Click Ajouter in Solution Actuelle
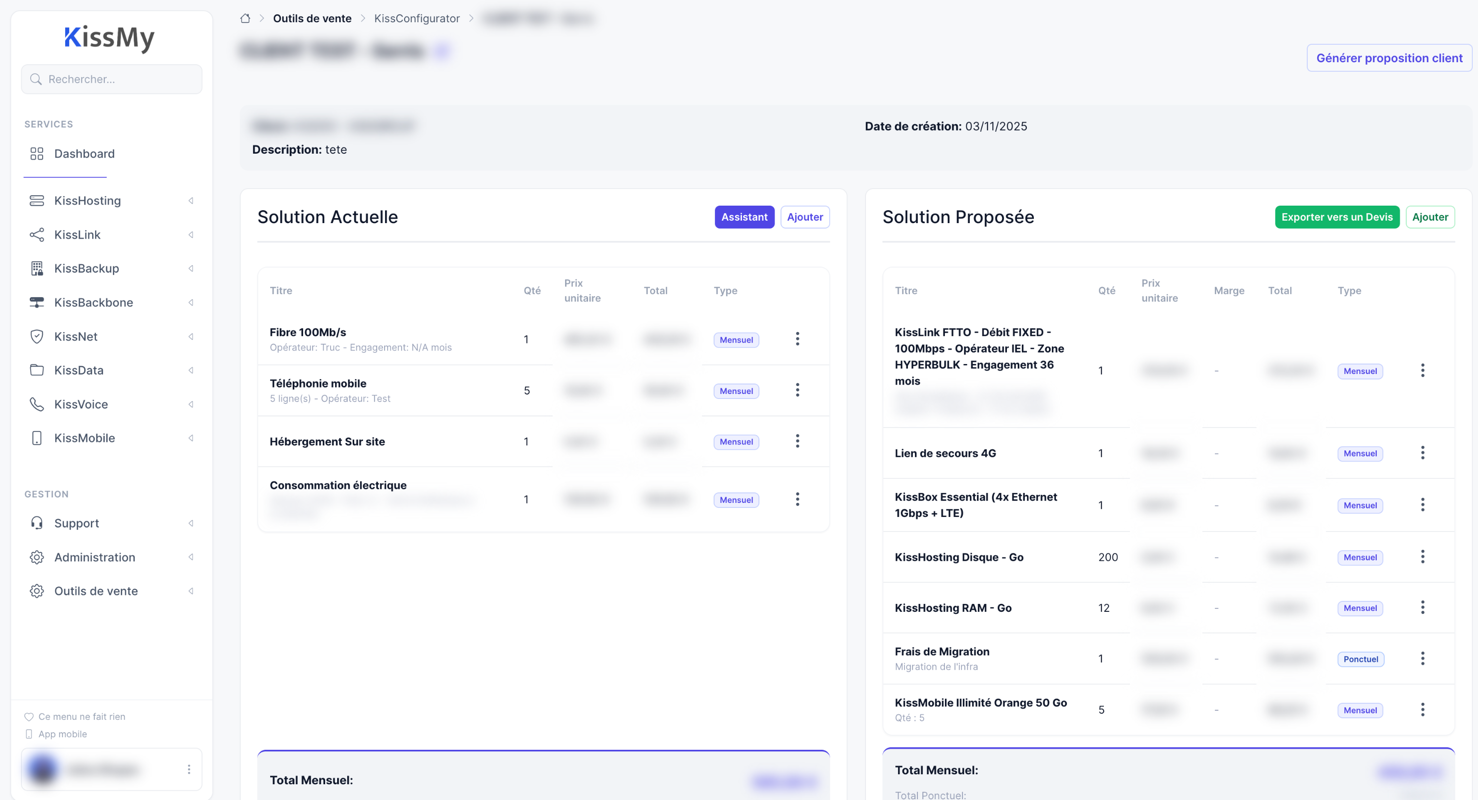The image size is (1478, 800). point(805,217)
